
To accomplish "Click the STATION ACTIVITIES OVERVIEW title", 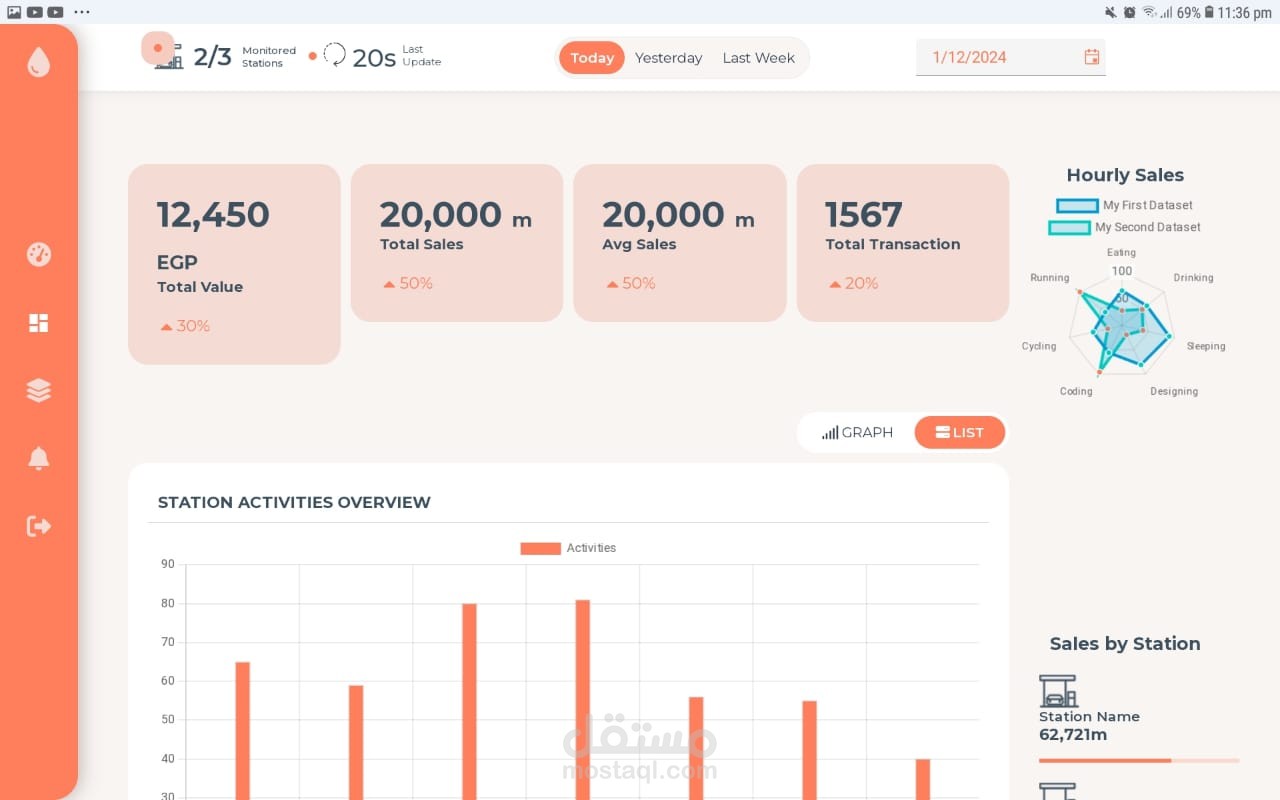I will point(294,502).
